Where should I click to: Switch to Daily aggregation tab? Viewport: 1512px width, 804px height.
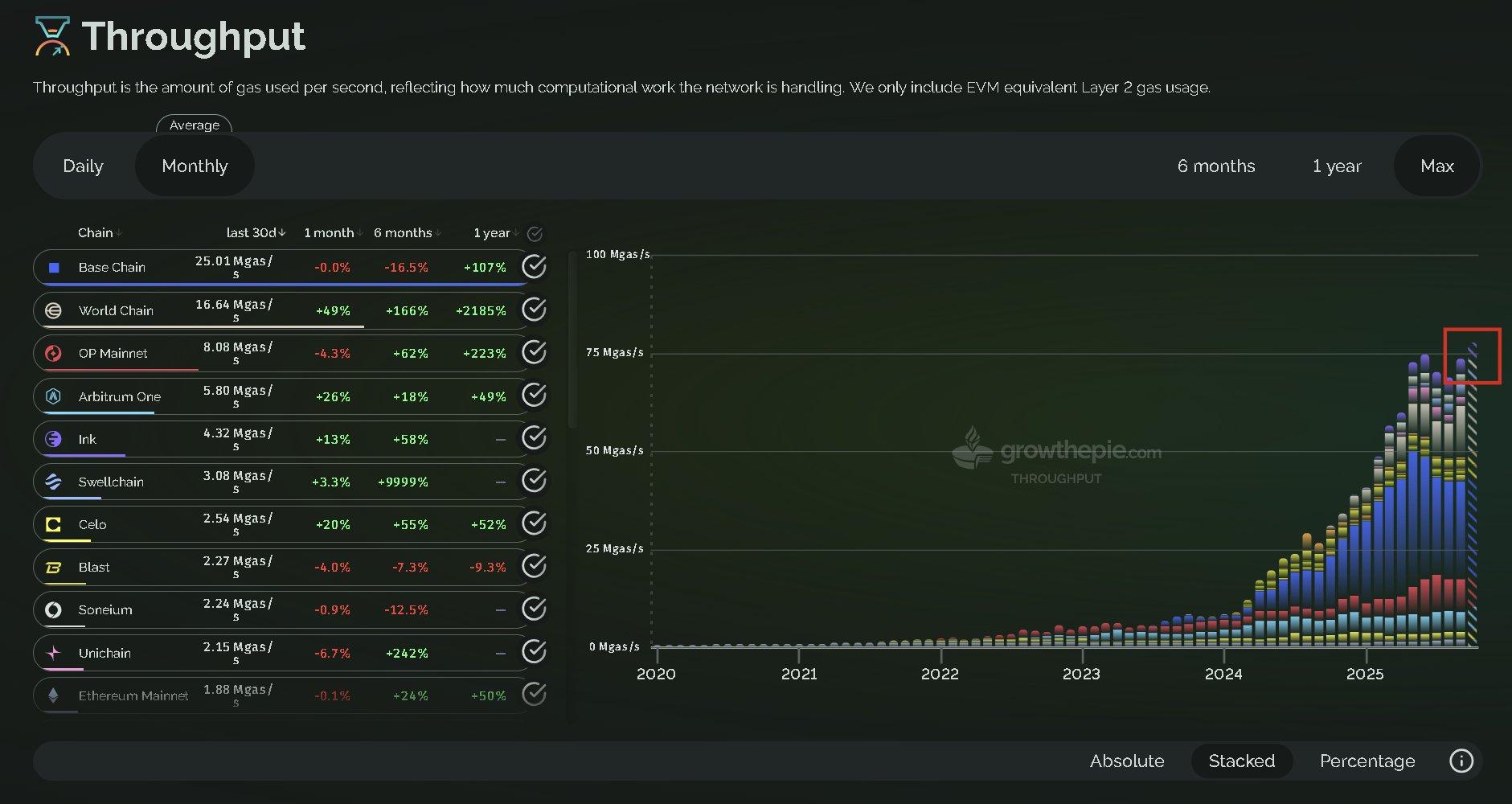84,166
